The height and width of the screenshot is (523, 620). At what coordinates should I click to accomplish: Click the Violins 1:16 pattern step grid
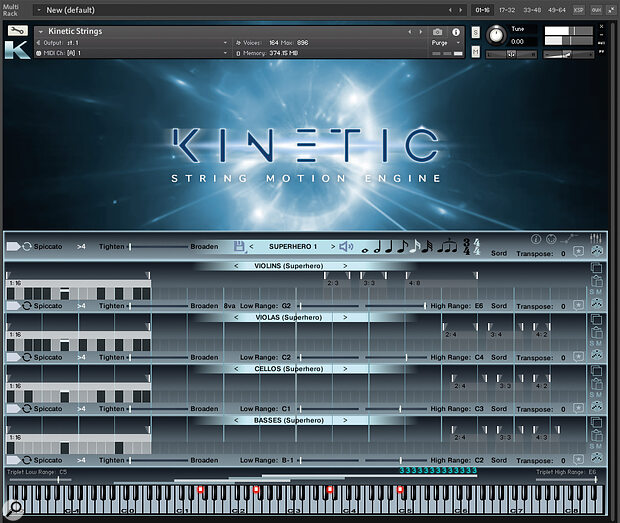78,293
